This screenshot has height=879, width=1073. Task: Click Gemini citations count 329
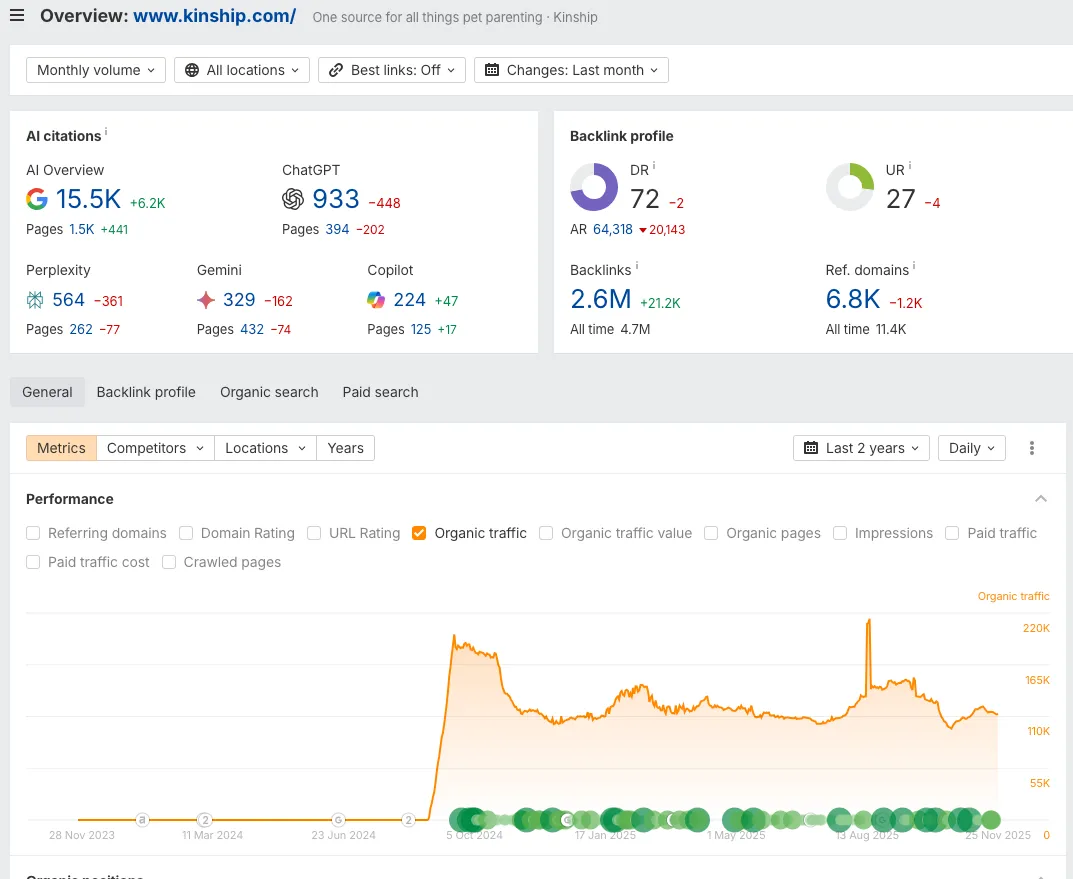[239, 300]
